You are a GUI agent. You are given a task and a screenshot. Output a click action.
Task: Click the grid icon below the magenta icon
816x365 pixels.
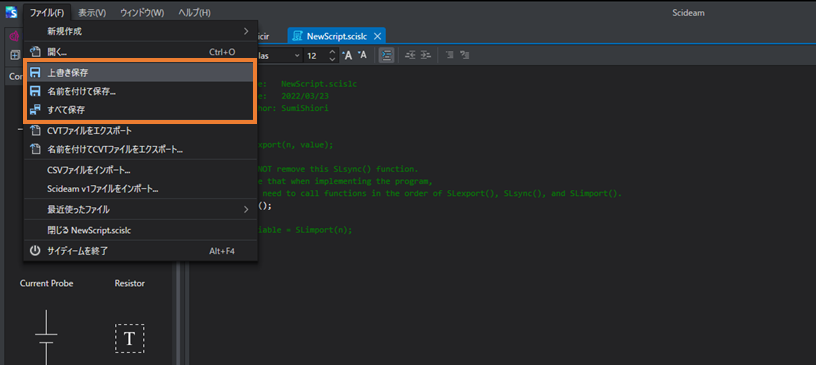[15, 55]
